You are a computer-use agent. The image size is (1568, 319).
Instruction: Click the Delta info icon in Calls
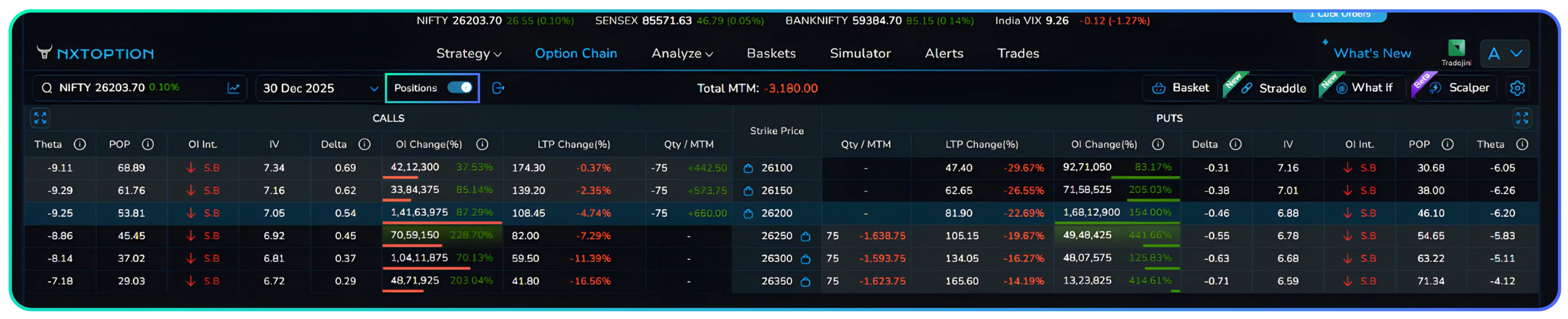[365, 144]
